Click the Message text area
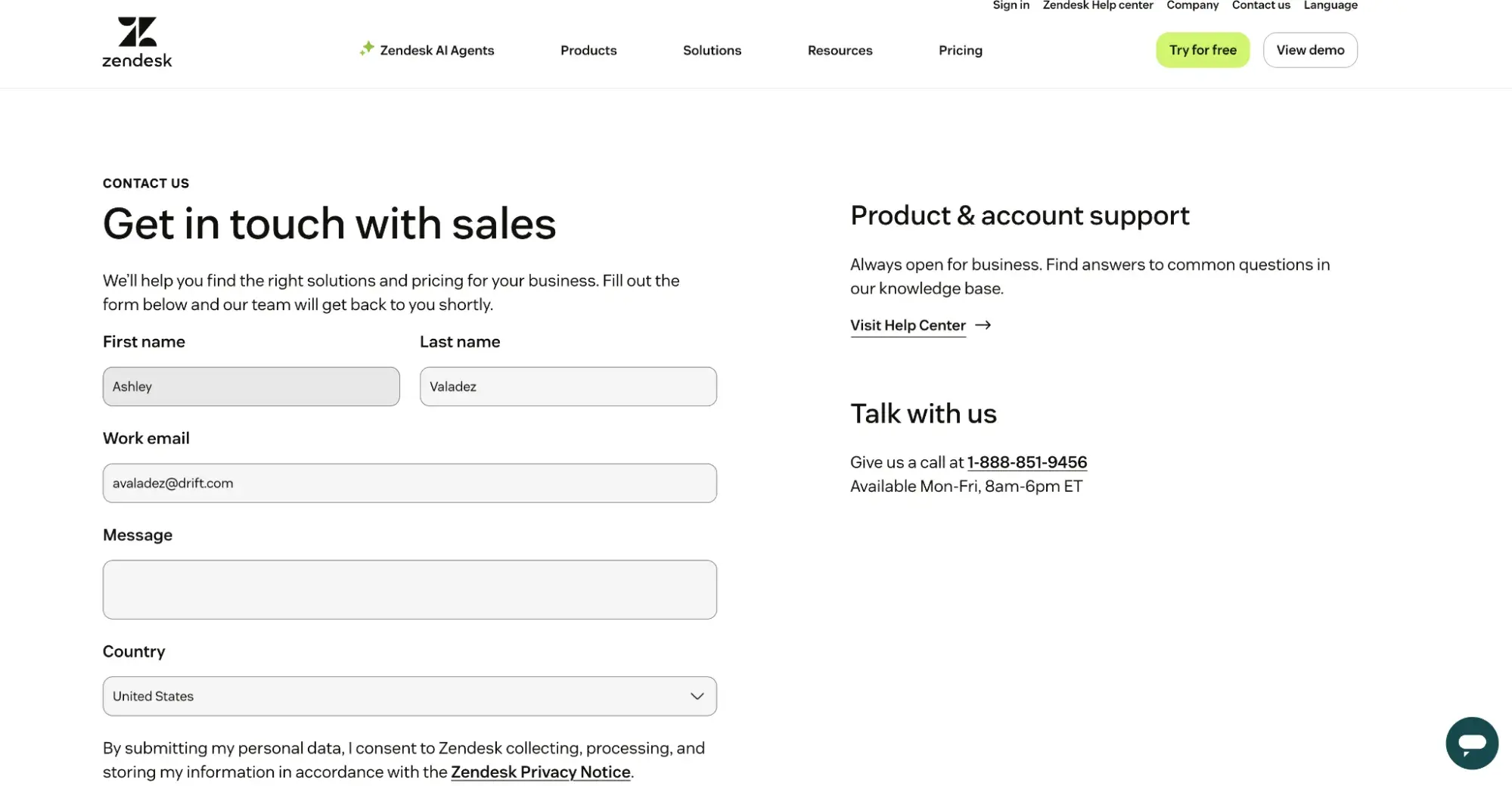The image size is (1512, 786). (x=409, y=589)
